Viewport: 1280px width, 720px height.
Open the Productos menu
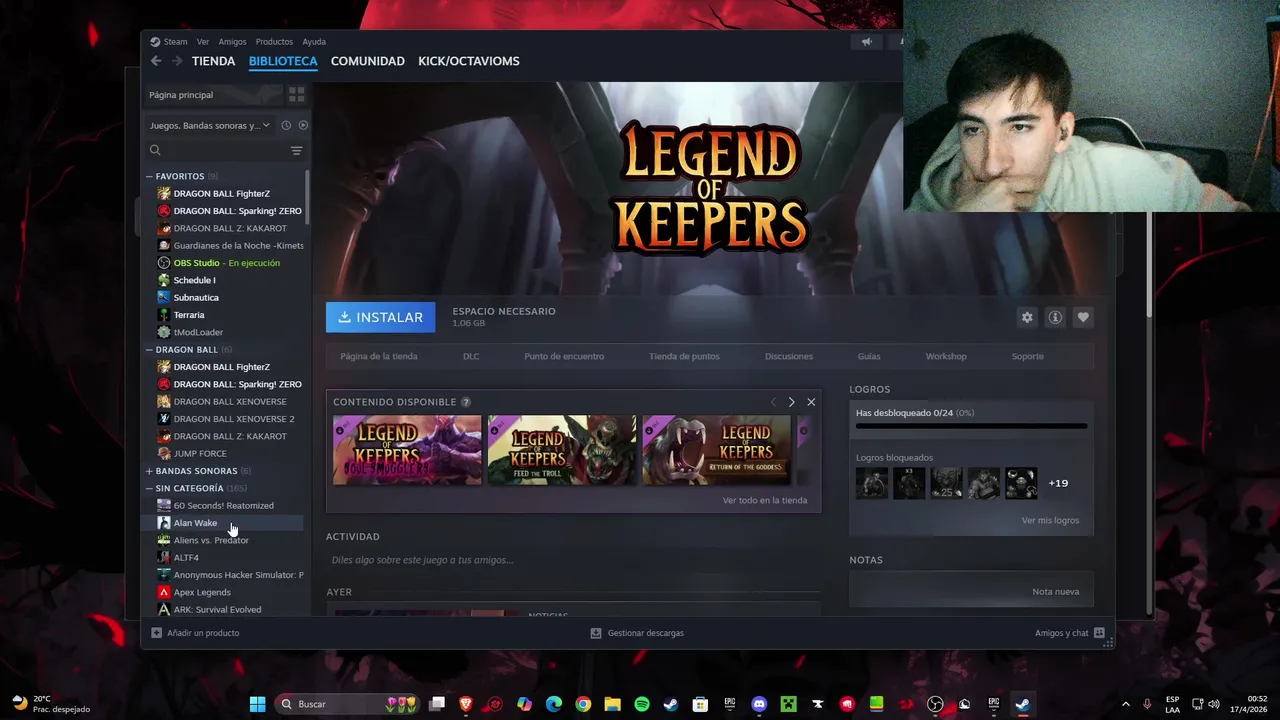coord(274,42)
